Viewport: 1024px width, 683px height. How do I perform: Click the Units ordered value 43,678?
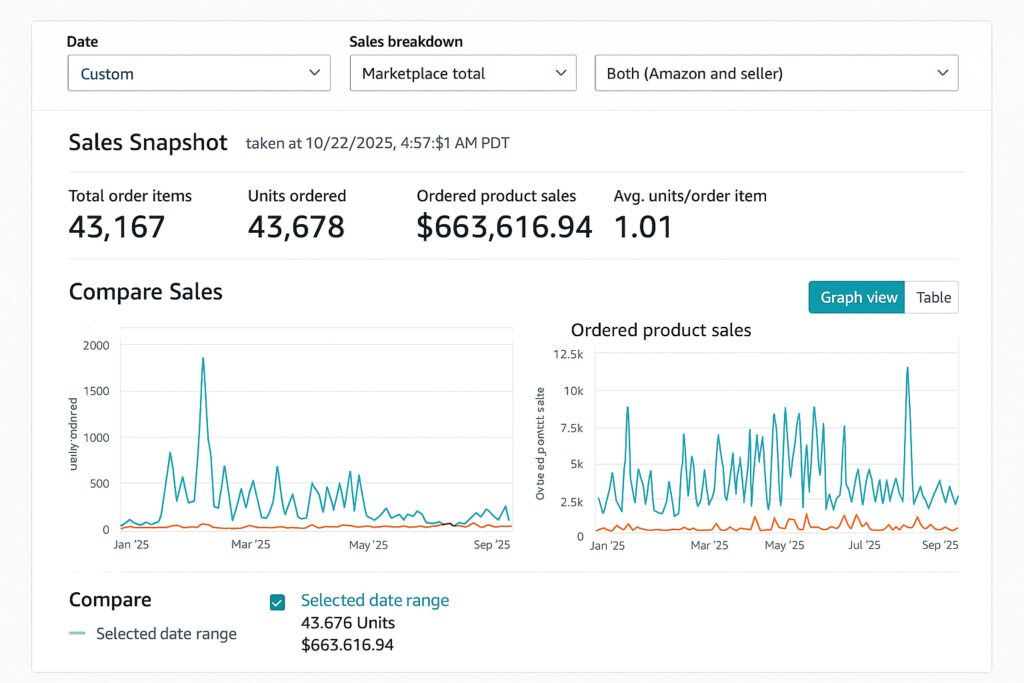[x=296, y=227]
